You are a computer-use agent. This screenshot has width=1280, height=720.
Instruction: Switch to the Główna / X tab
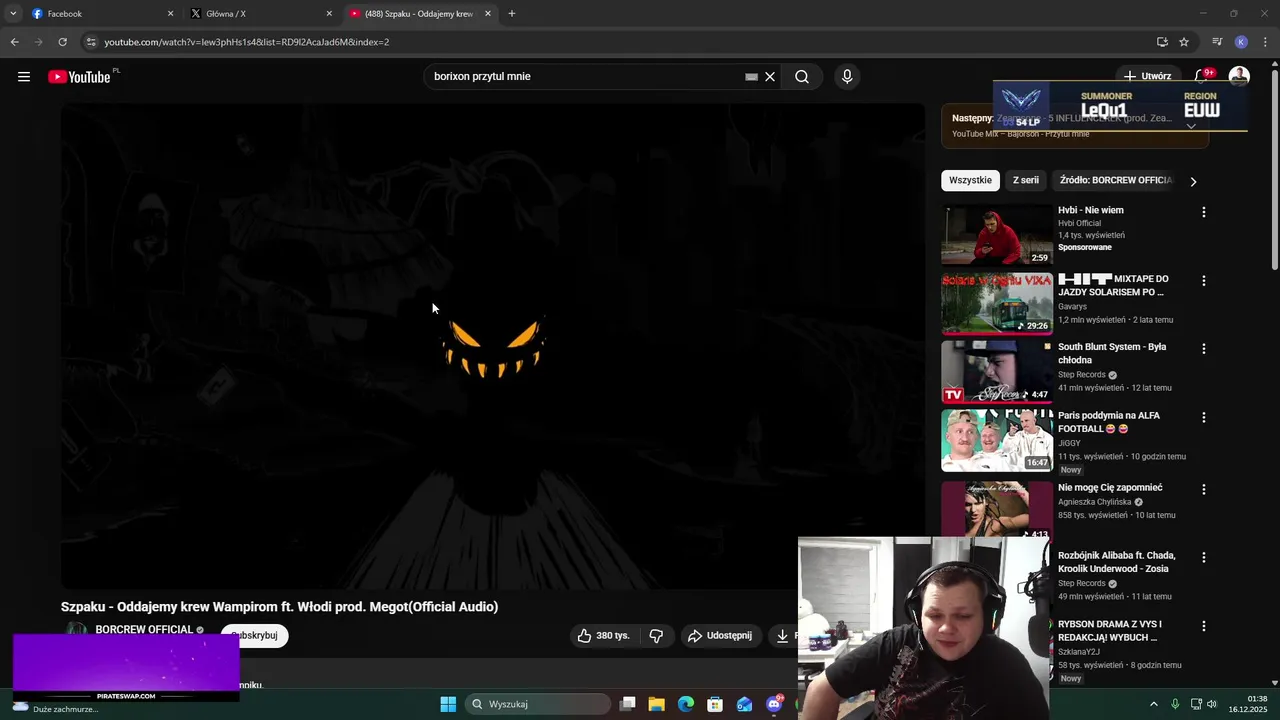coord(260,14)
